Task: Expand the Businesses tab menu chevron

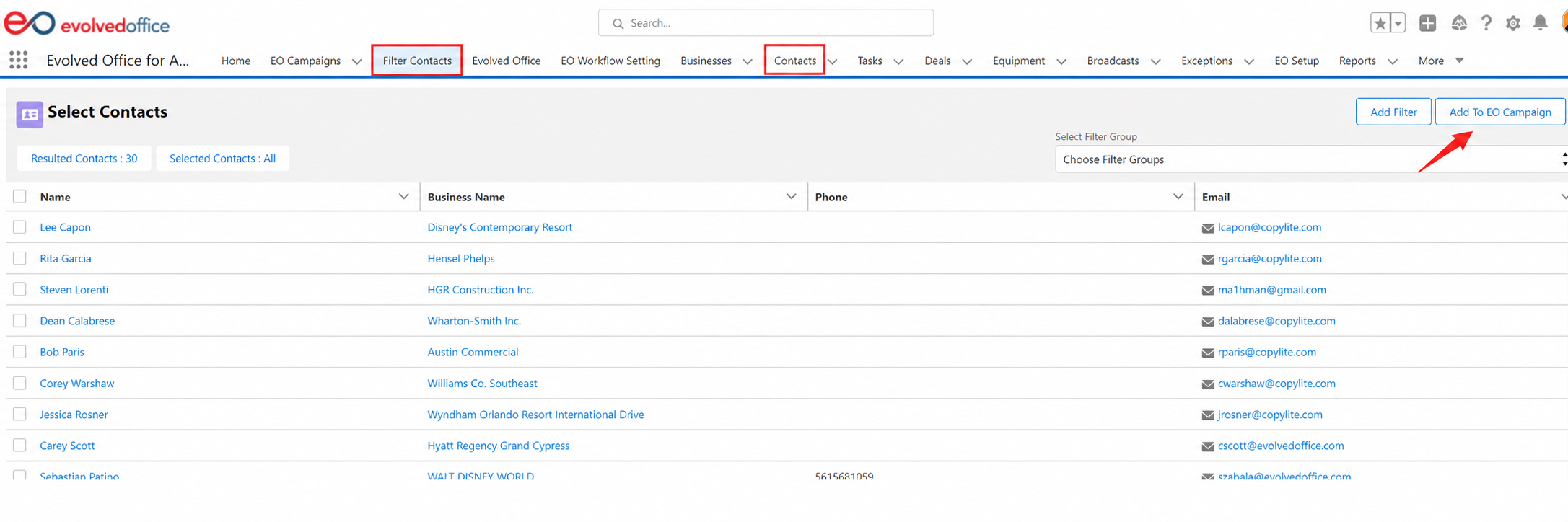Action: pyautogui.click(x=748, y=61)
